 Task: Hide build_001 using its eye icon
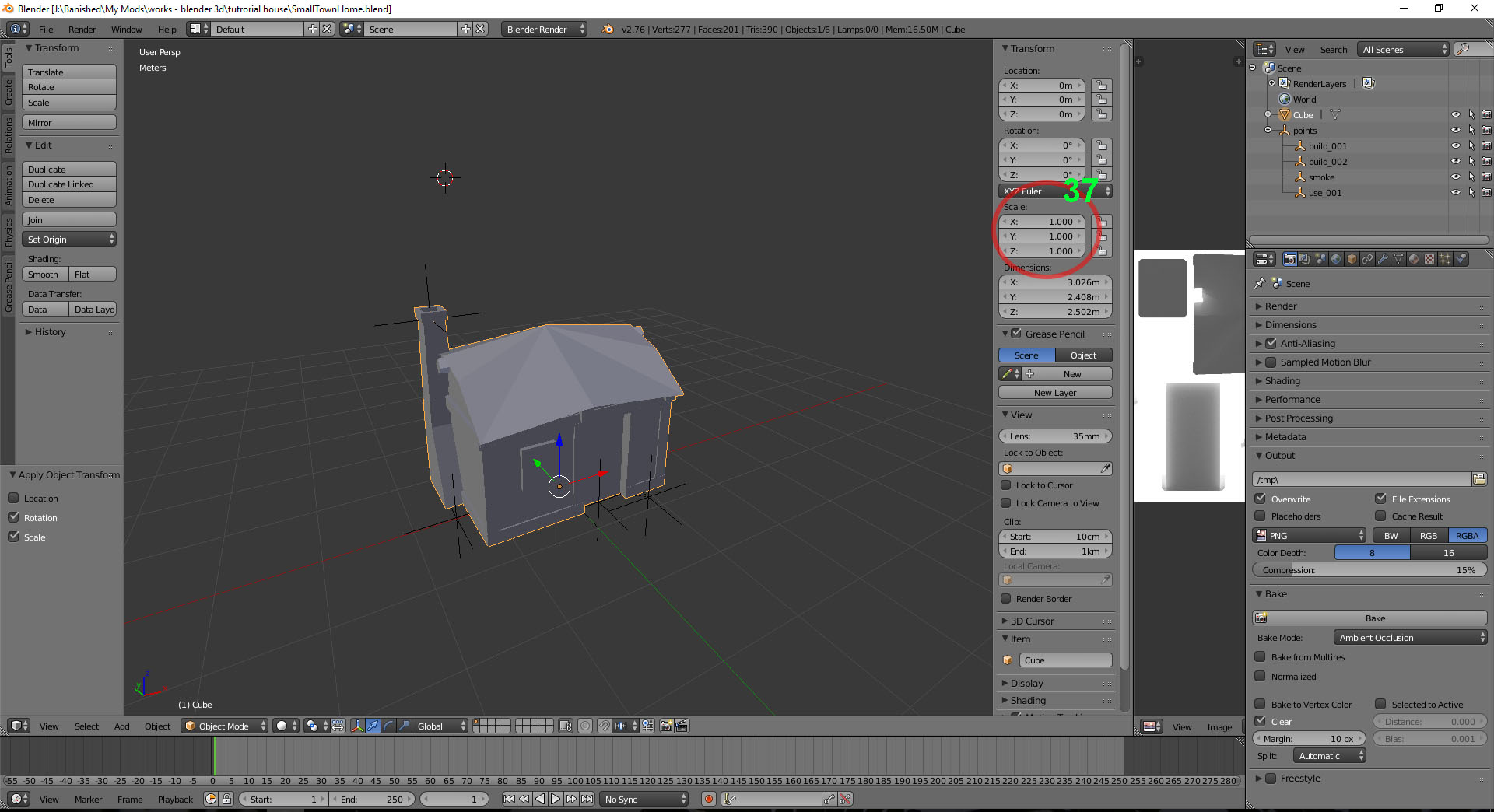pos(1455,145)
